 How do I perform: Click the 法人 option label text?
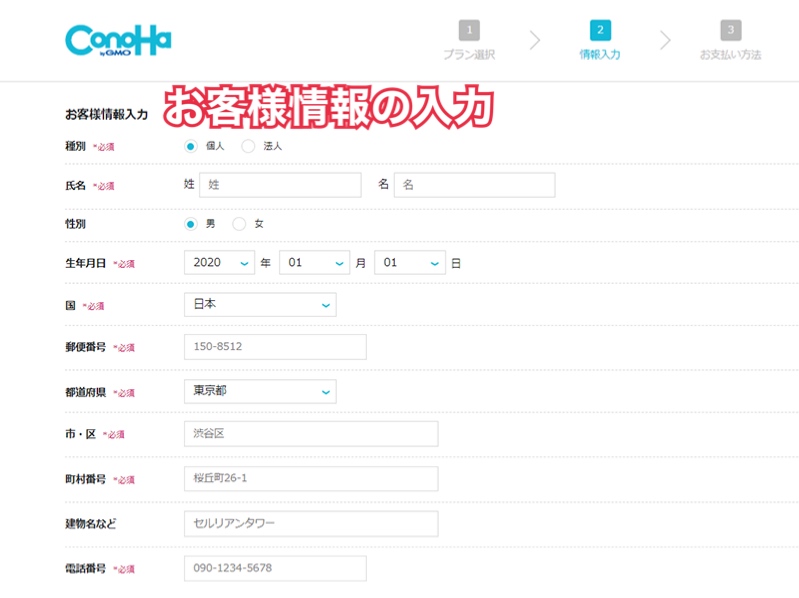click(273, 146)
